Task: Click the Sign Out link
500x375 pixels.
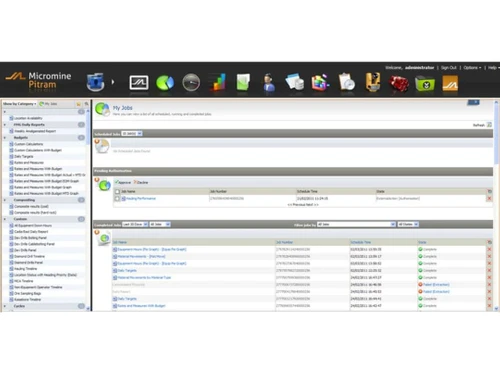Action: coord(449,68)
